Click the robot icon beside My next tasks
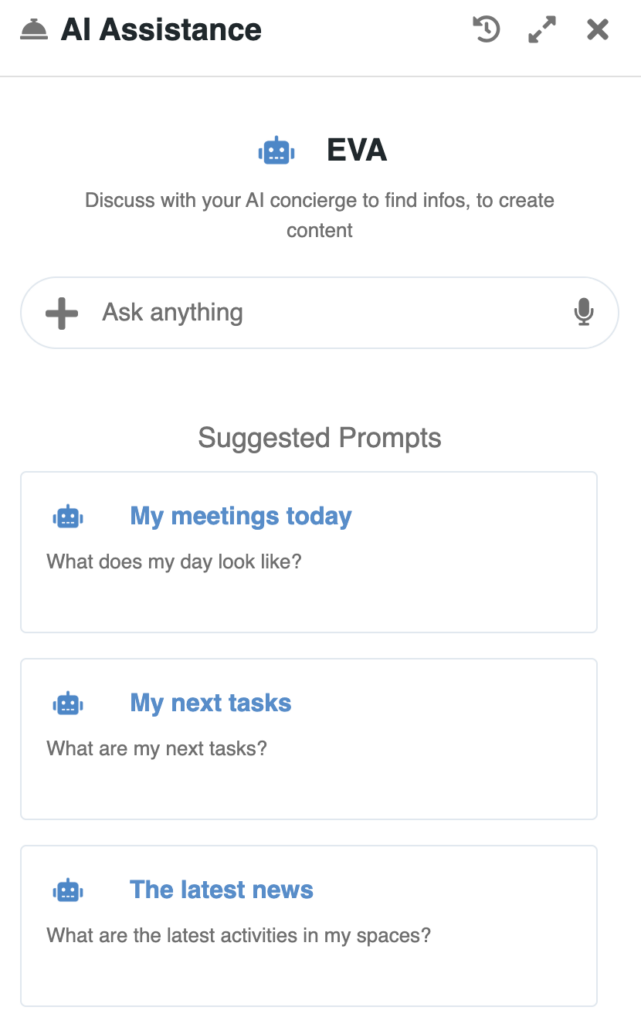This screenshot has width=641, height=1024. (x=68, y=704)
